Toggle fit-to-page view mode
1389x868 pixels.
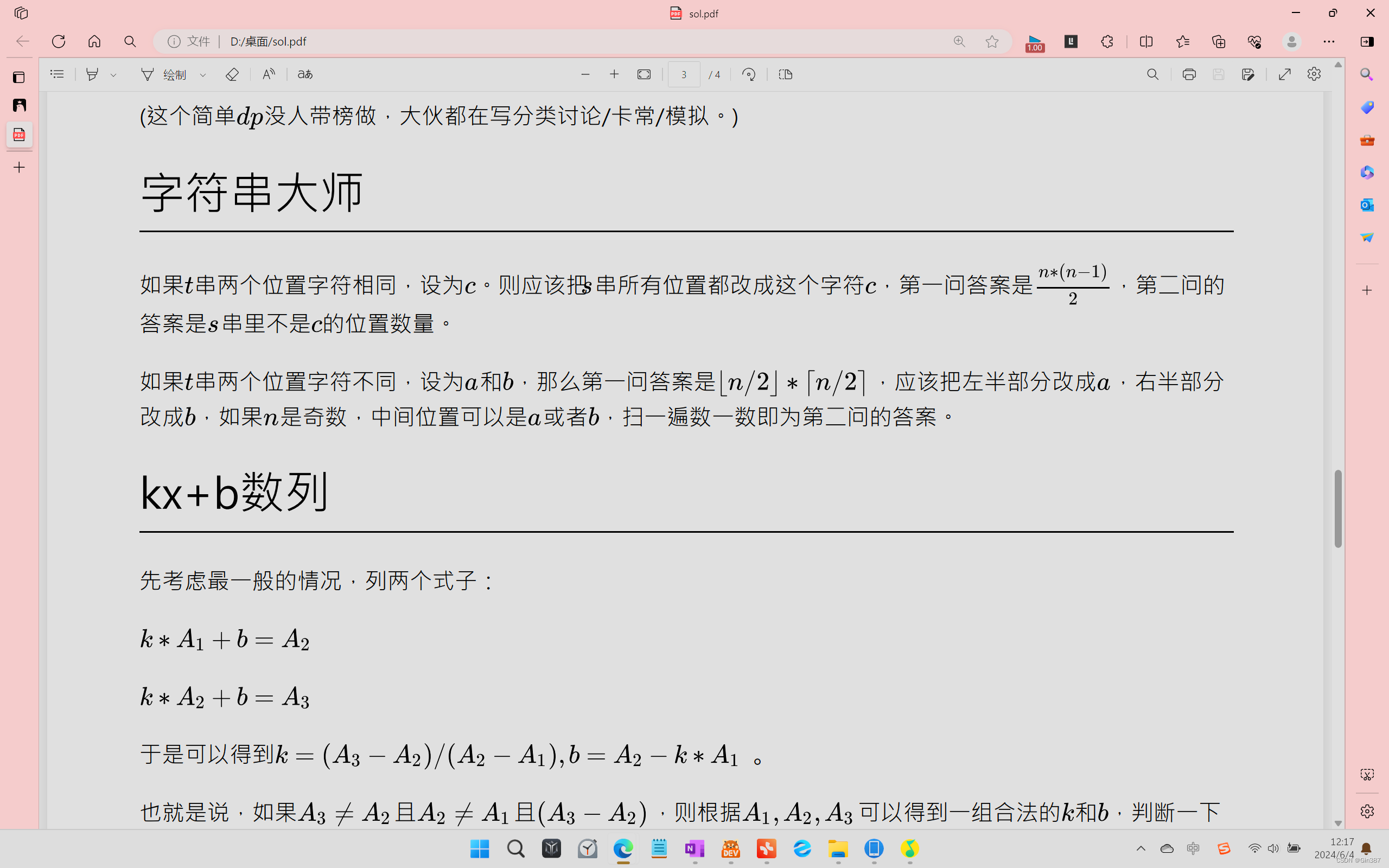pyautogui.click(x=643, y=74)
